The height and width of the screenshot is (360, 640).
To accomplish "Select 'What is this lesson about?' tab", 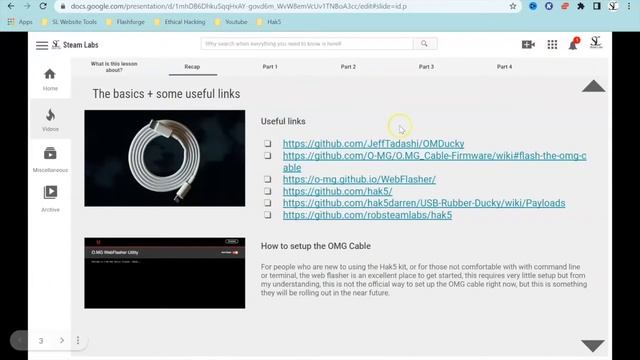I will tap(114, 67).
